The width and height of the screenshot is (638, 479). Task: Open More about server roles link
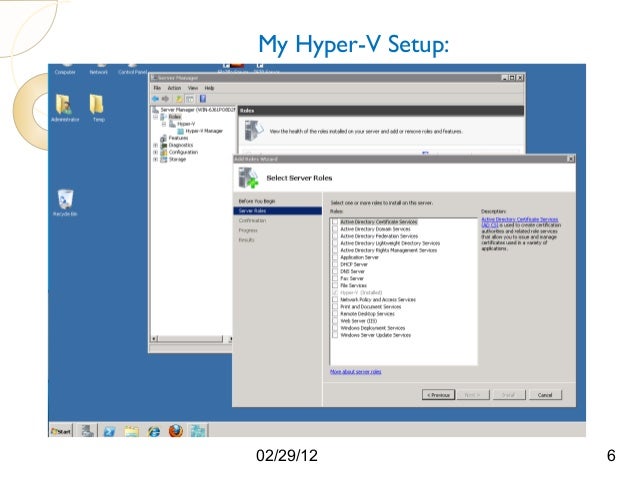click(356, 372)
